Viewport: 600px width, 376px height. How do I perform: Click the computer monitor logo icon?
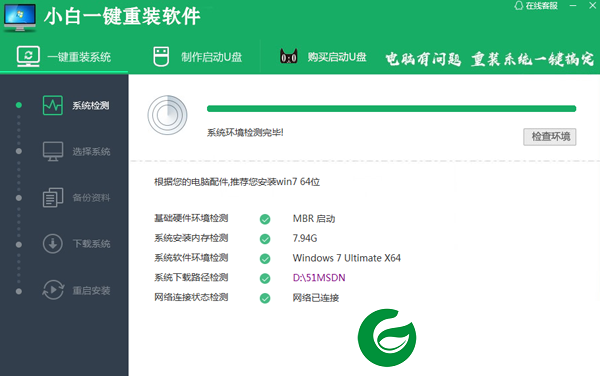coord(20,18)
